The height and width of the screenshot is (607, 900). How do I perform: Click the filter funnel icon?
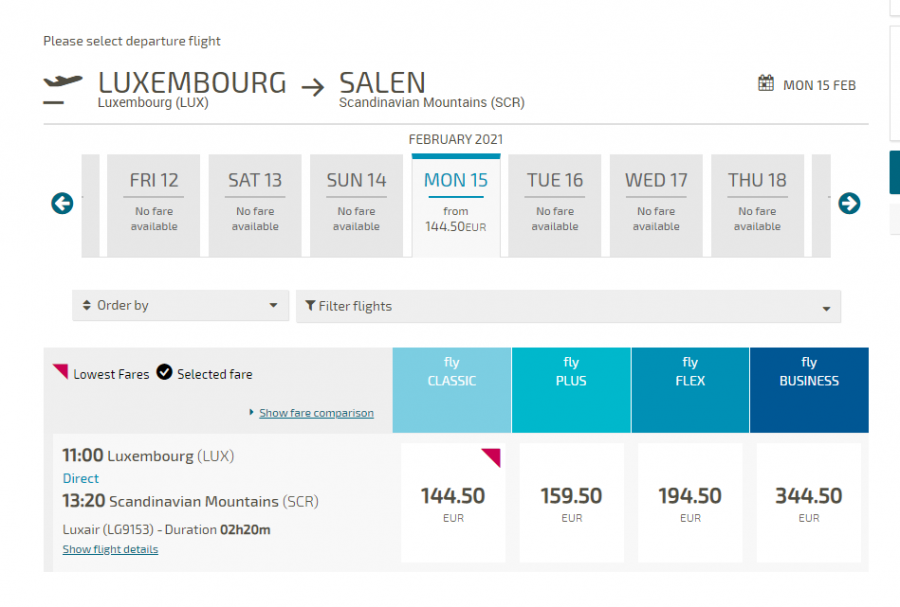[x=310, y=306]
